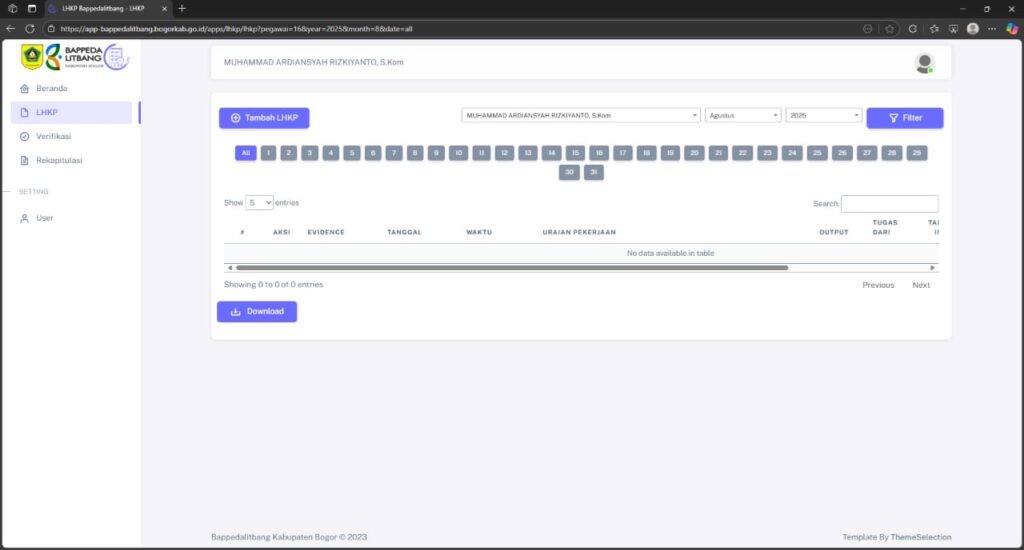This screenshot has width=1024, height=550.
Task: Click the Filter button
Action: coord(904,118)
